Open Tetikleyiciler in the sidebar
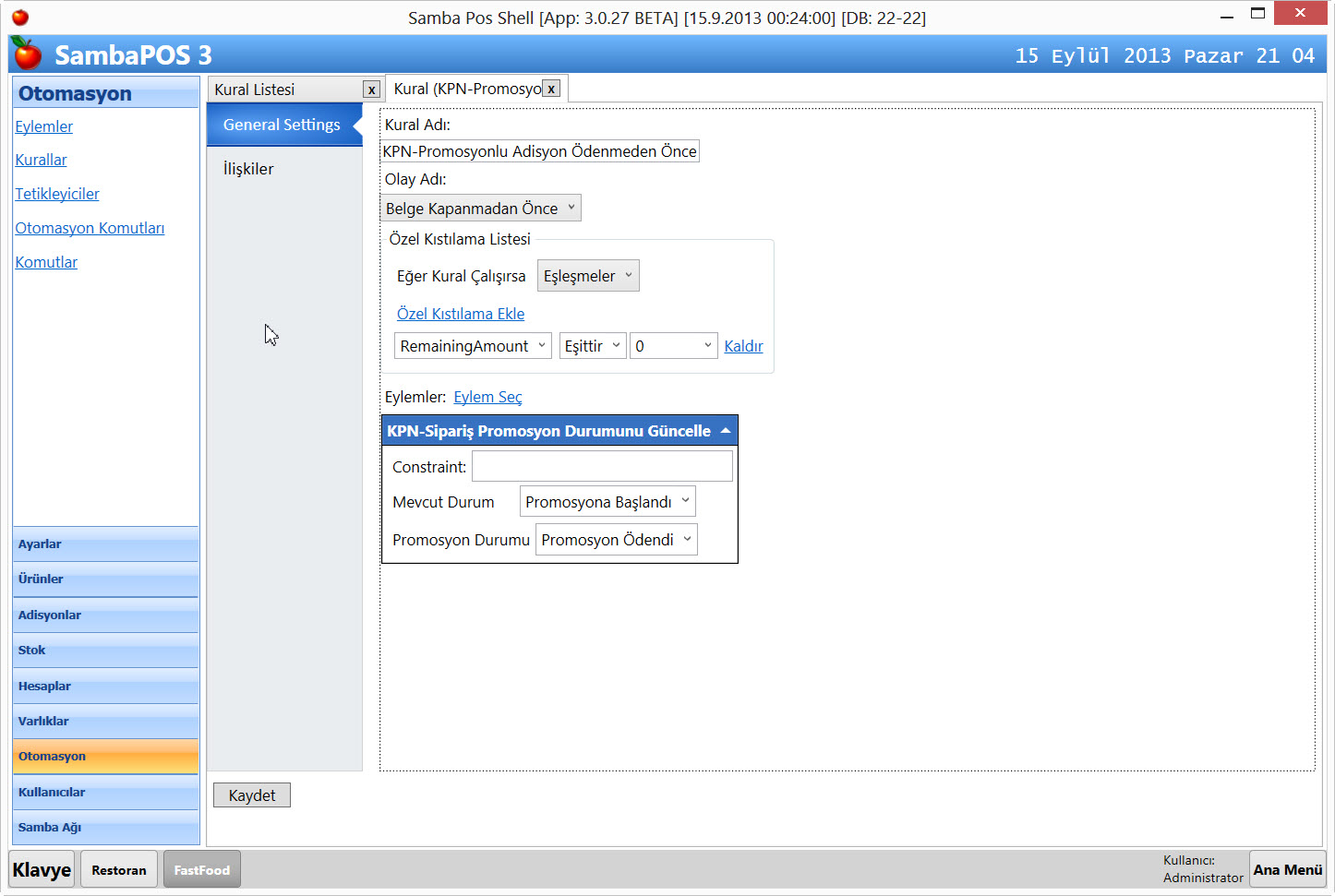 (57, 194)
